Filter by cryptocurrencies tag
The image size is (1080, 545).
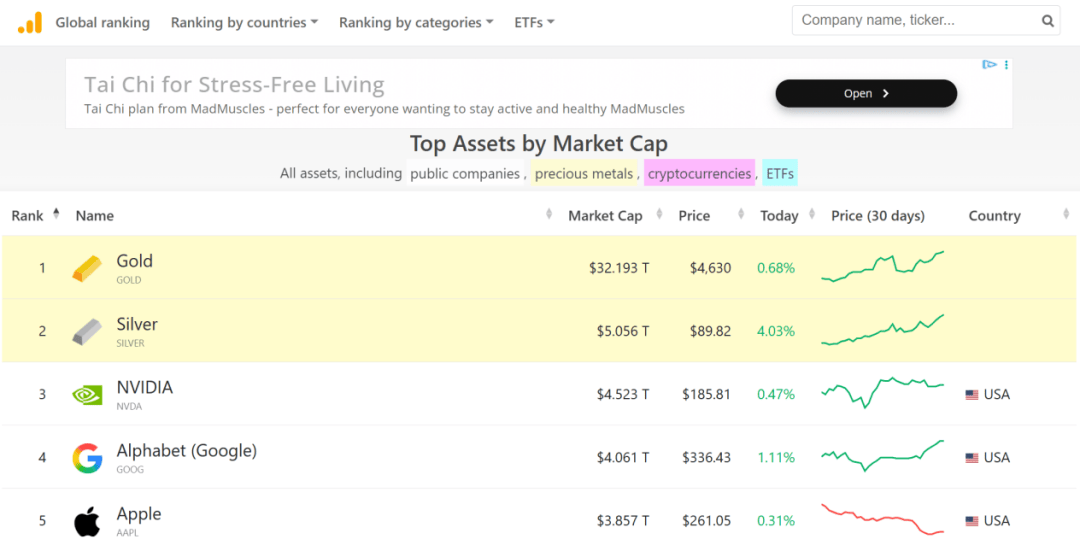699,174
